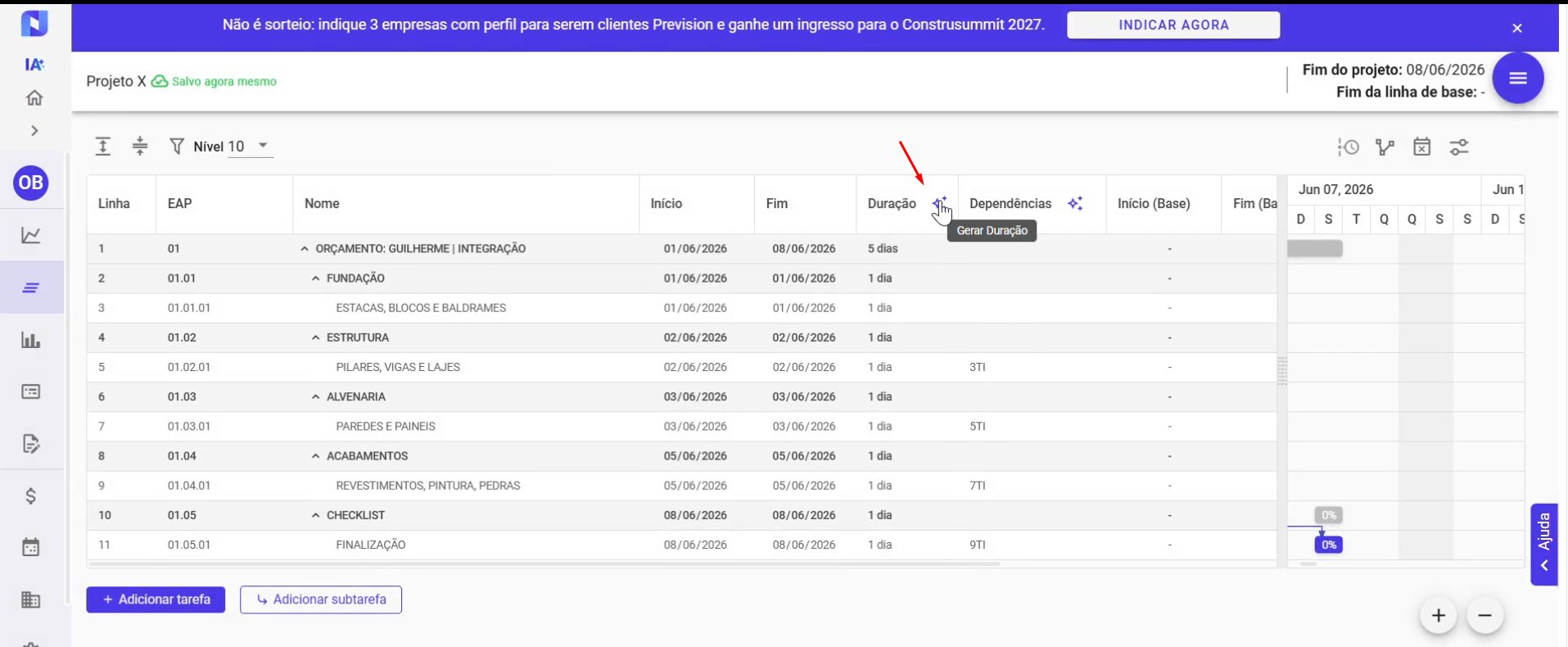Viewport: 1568px width, 647px height.
Task: Open the line chart icon in sidebar
Action: click(x=31, y=235)
